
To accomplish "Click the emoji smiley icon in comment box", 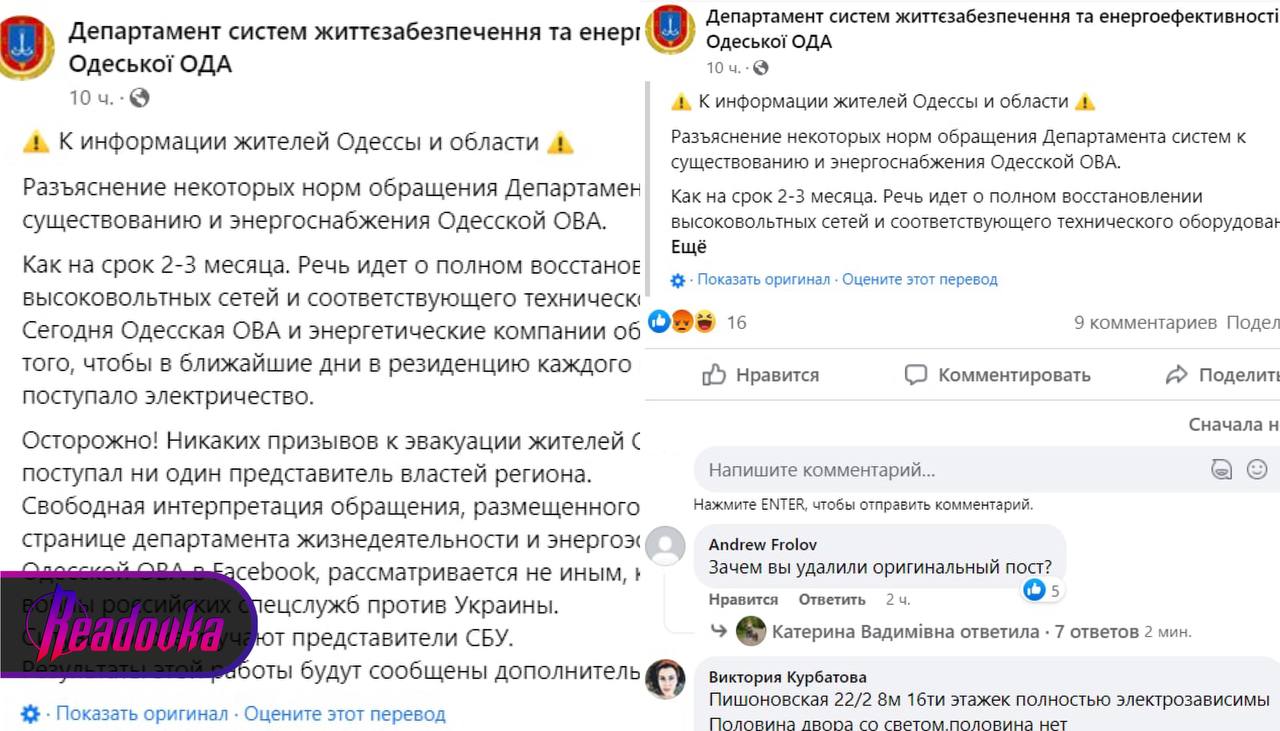I will click(x=1257, y=469).
